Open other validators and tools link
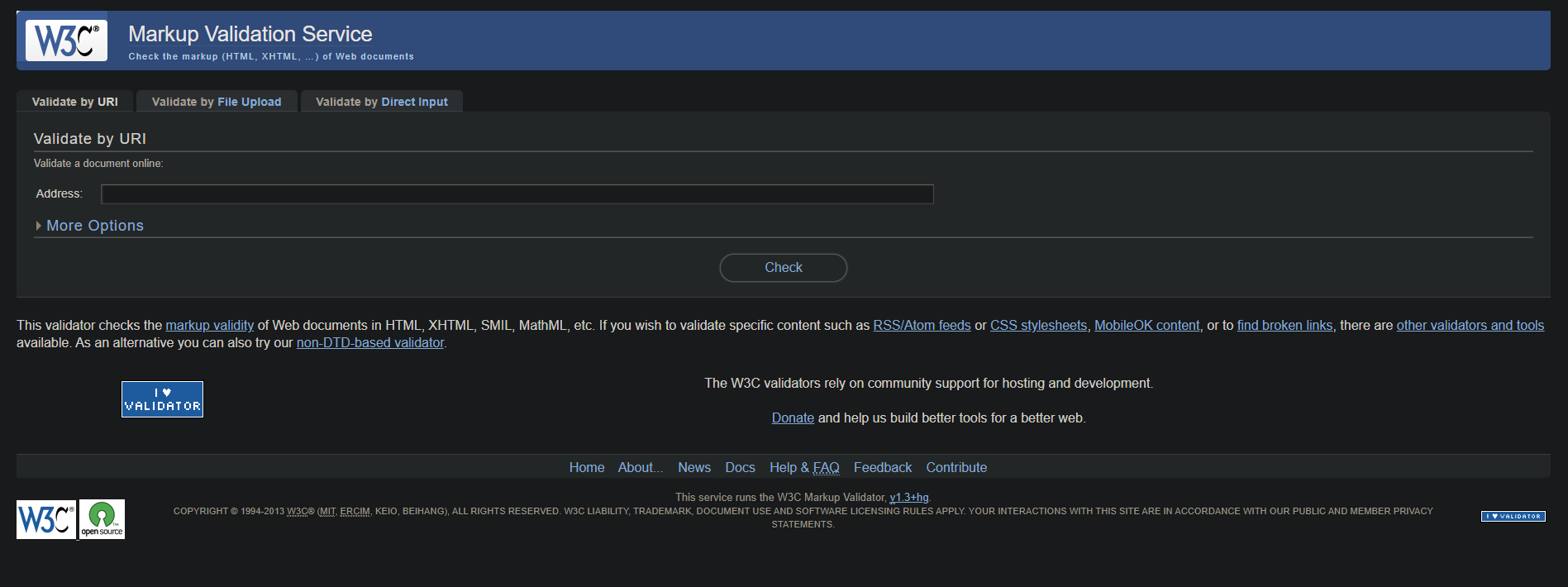This screenshot has width=1568, height=587. [x=1470, y=326]
